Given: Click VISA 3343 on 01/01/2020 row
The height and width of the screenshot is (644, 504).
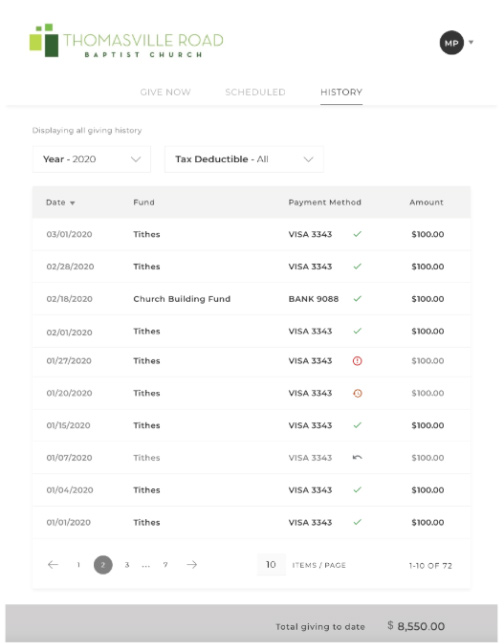Looking at the screenshot, I should 310,522.
